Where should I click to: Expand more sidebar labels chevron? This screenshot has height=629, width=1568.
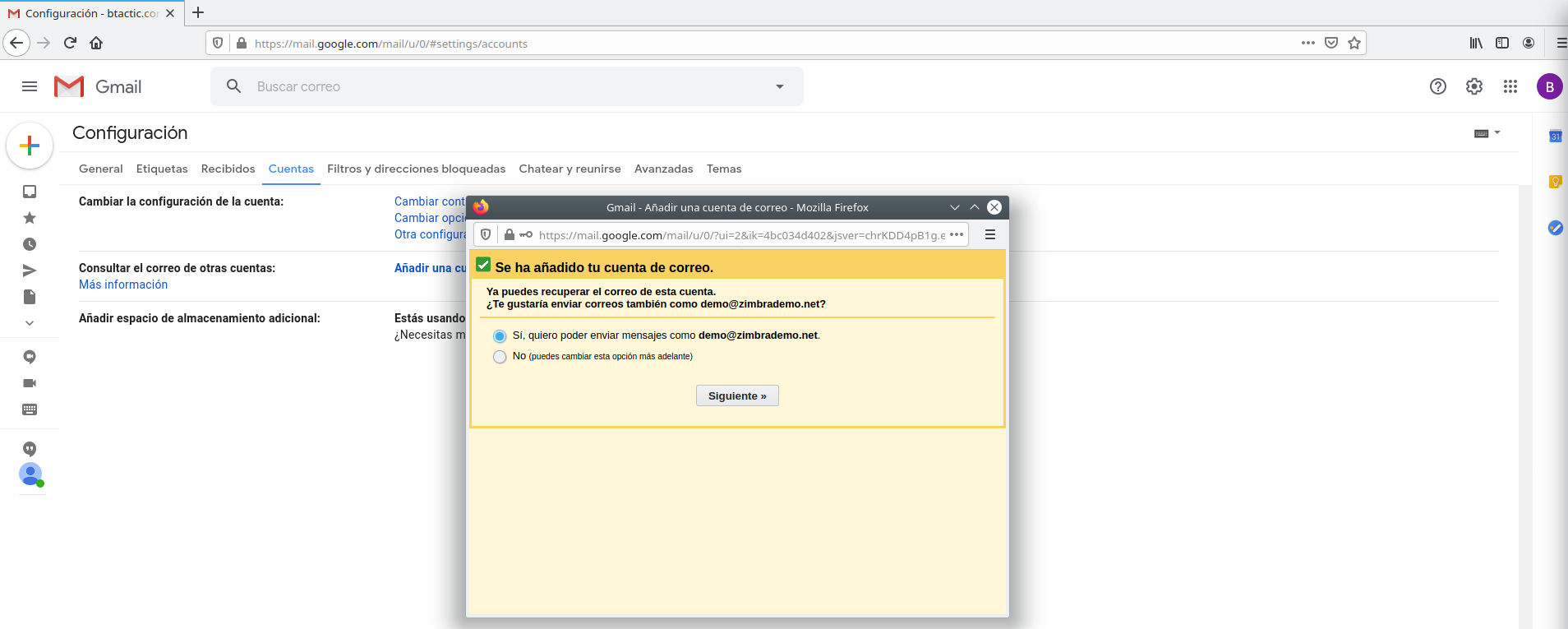click(30, 323)
